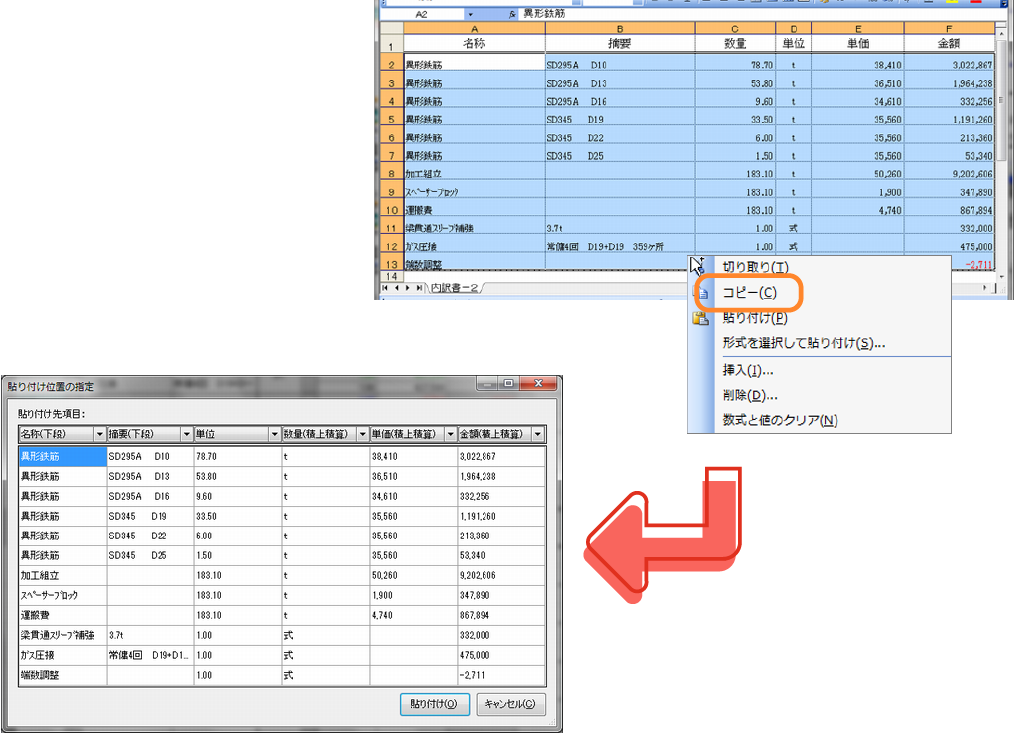1014x733 pixels.
Task: Click column header C in spreadsheet
Action: (735, 29)
